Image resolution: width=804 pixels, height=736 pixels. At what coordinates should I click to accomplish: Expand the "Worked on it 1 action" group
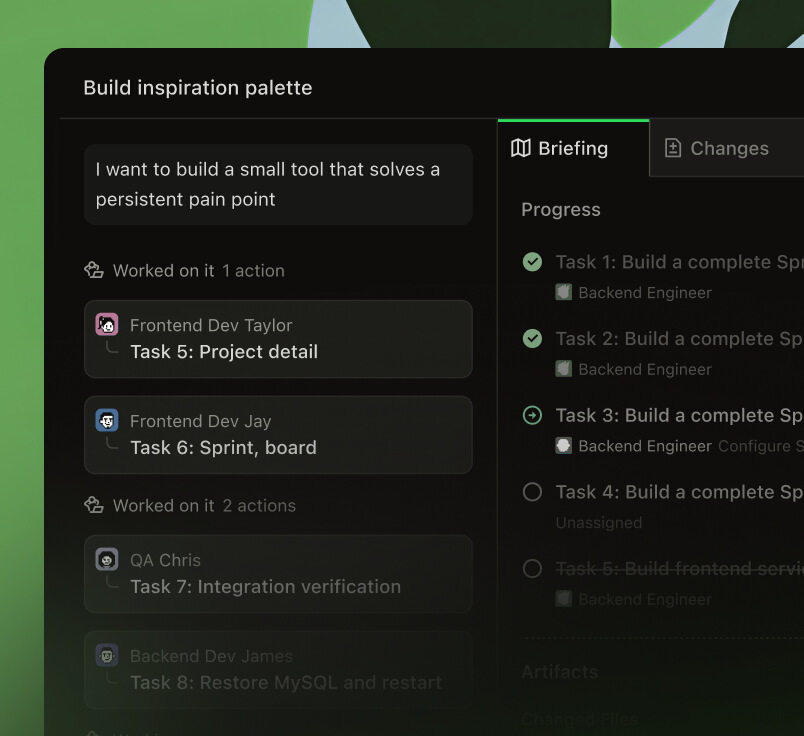[x=185, y=270]
